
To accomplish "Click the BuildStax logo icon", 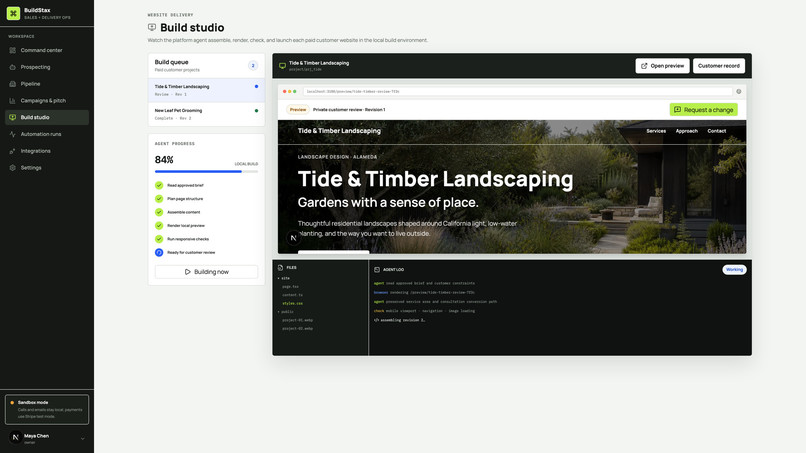I will point(13,13).
